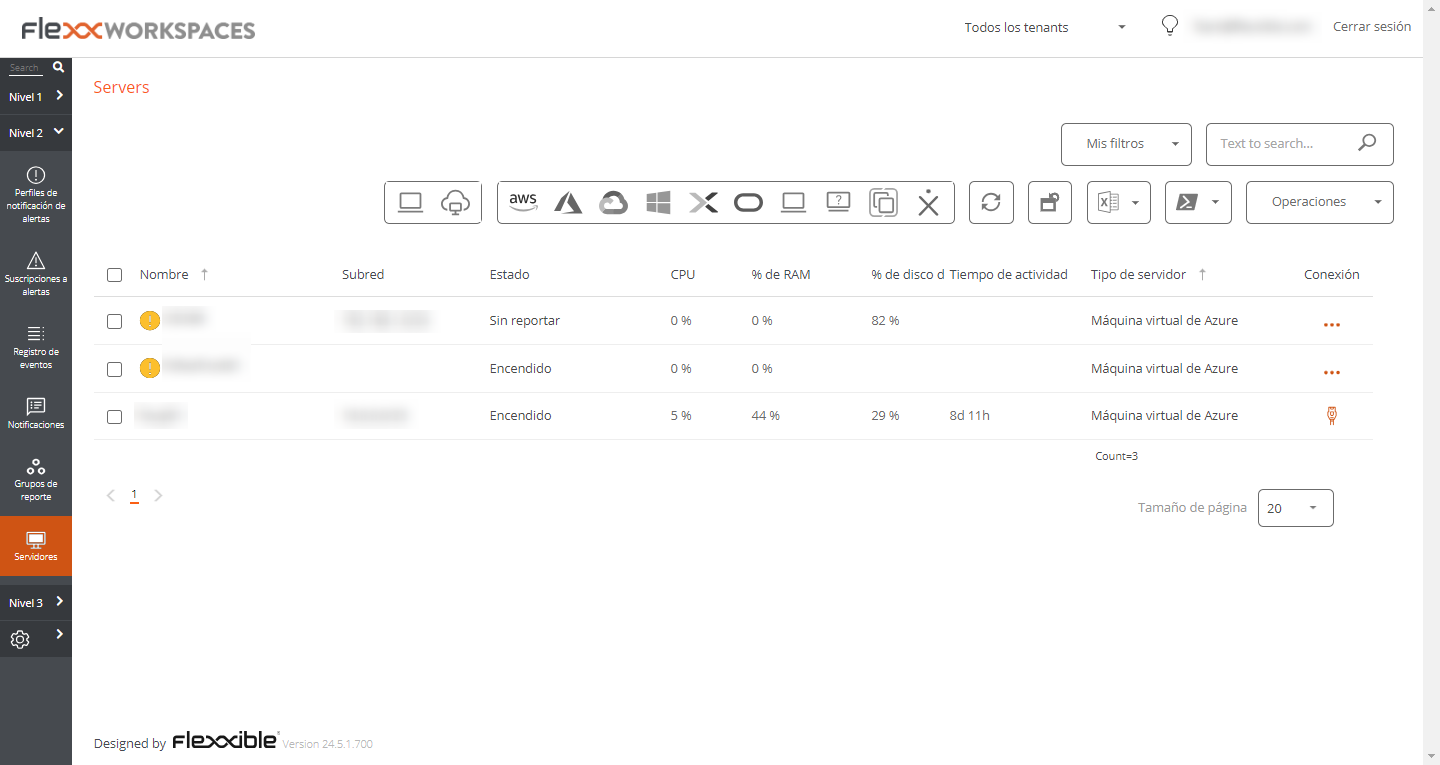Click the search magnifier in Text to search
The height and width of the screenshot is (765, 1440).
pyautogui.click(x=1367, y=143)
